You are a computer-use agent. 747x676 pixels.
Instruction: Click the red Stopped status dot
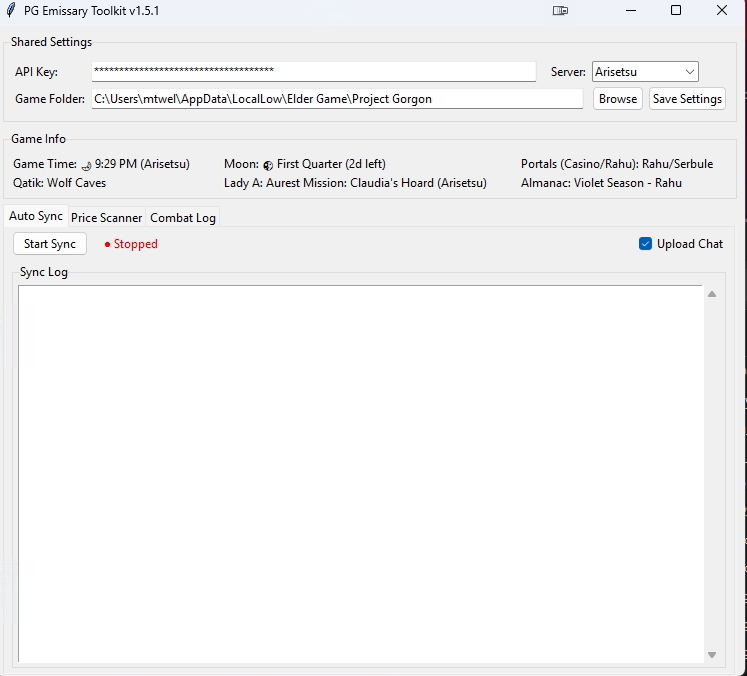(x=107, y=244)
